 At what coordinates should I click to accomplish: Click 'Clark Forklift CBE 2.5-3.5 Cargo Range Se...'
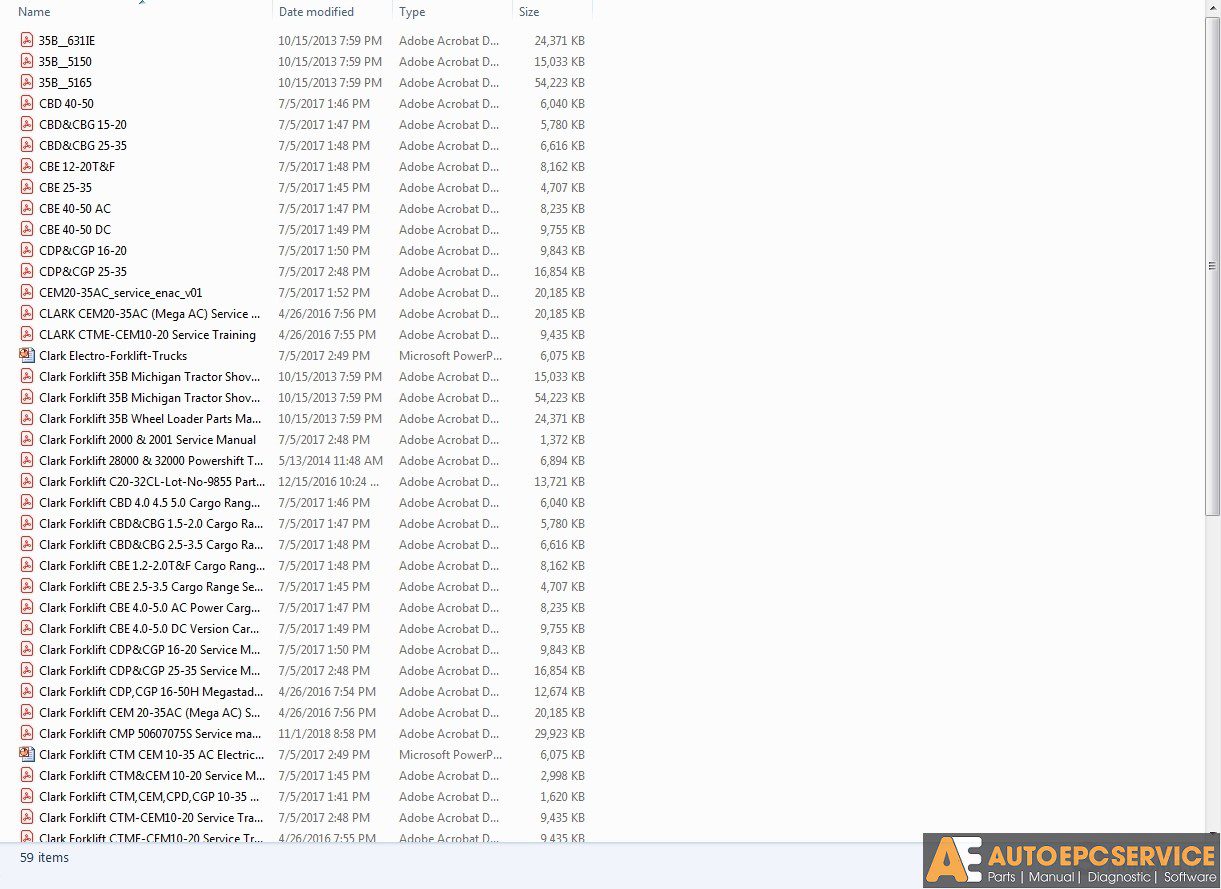click(x=151, y=587)
